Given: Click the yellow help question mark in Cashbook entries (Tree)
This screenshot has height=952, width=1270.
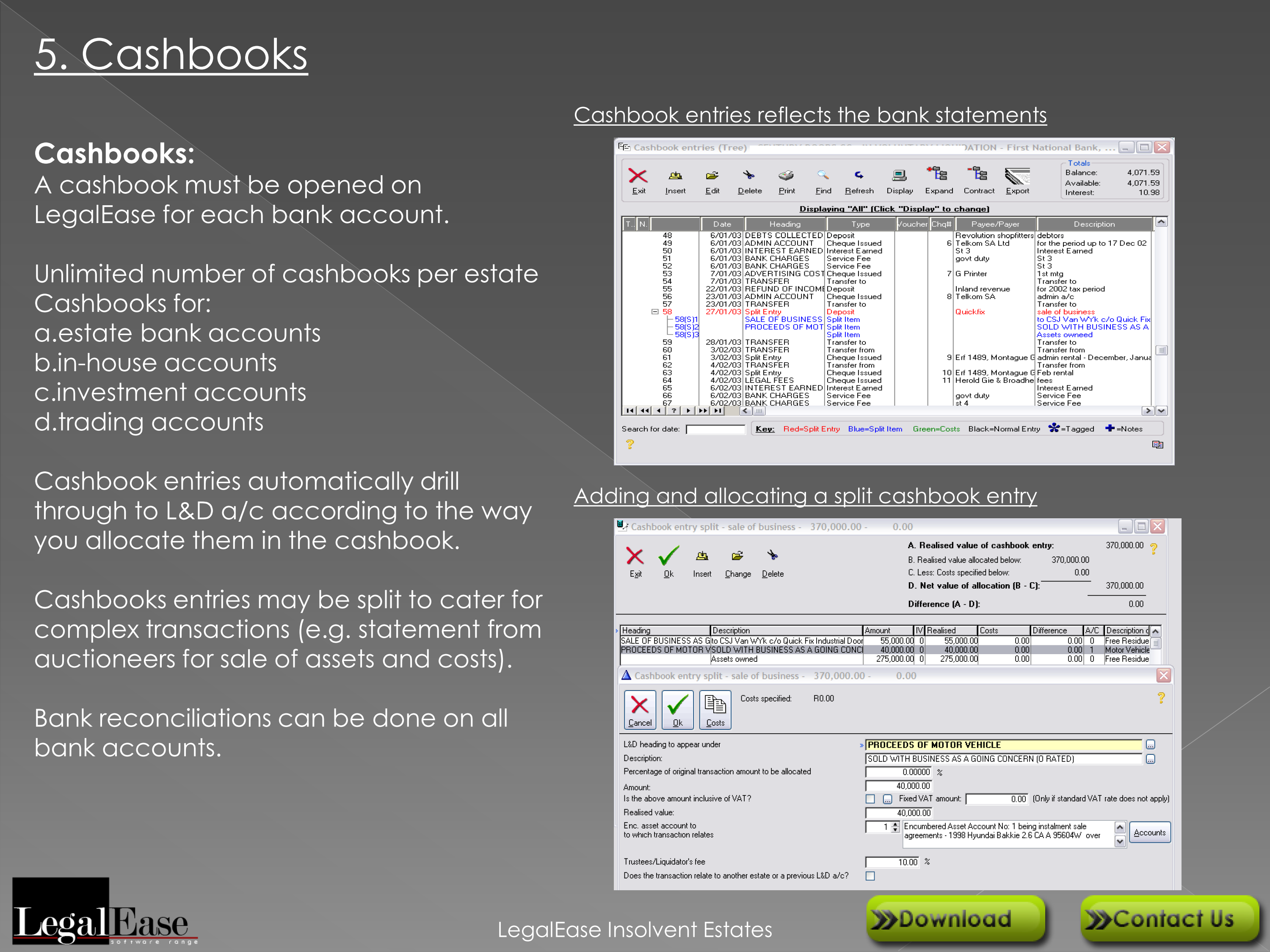Looking at the screenshot, I should (630, 444).
